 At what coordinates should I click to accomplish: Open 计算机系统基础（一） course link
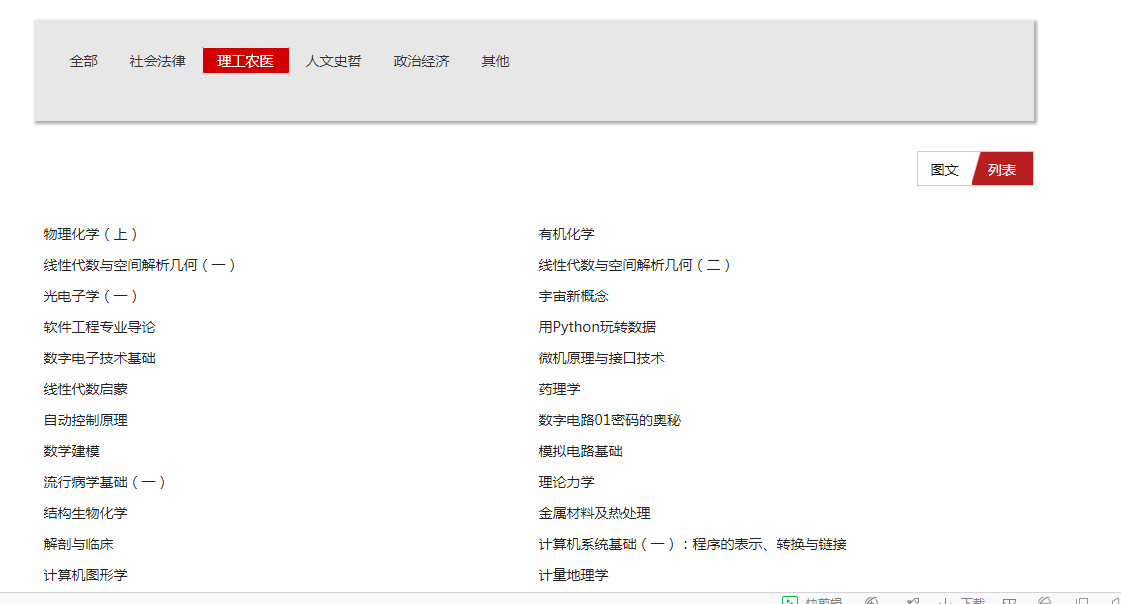click(x=693, y=544)
